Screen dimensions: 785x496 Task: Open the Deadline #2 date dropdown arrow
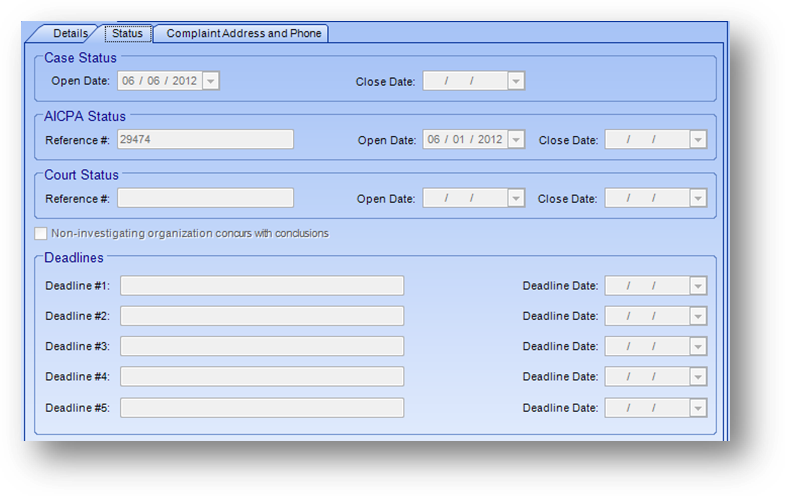[x=698, y=316]
